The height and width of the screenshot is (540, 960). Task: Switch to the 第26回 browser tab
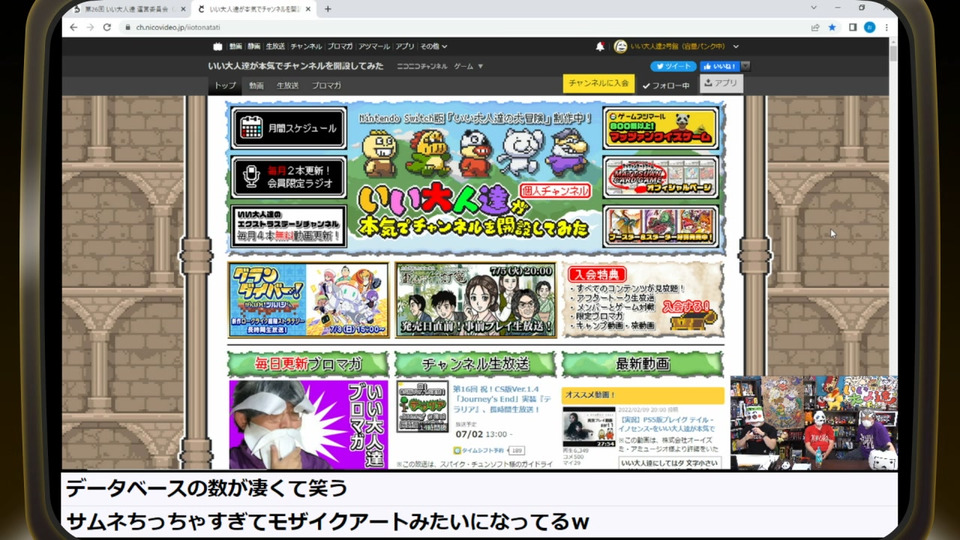[129, 9]
